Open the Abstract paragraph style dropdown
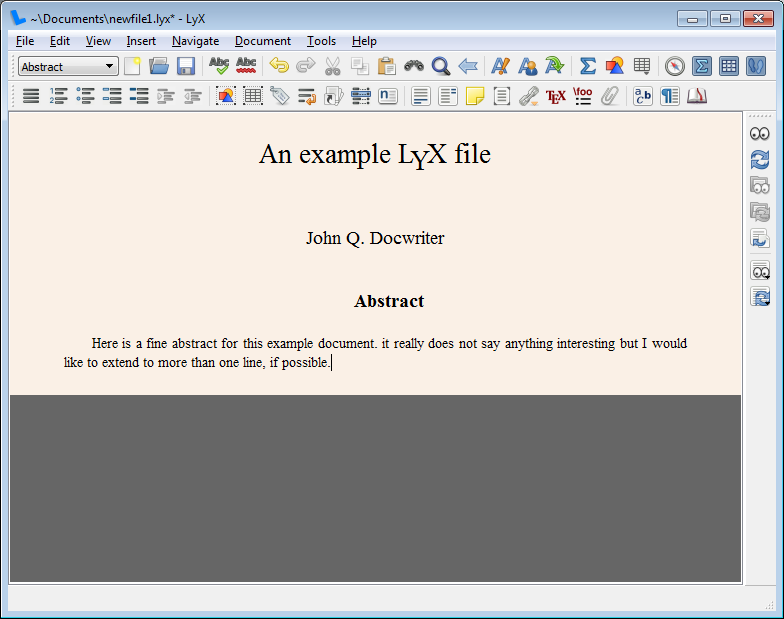784x619 pixels. point(68,66)
